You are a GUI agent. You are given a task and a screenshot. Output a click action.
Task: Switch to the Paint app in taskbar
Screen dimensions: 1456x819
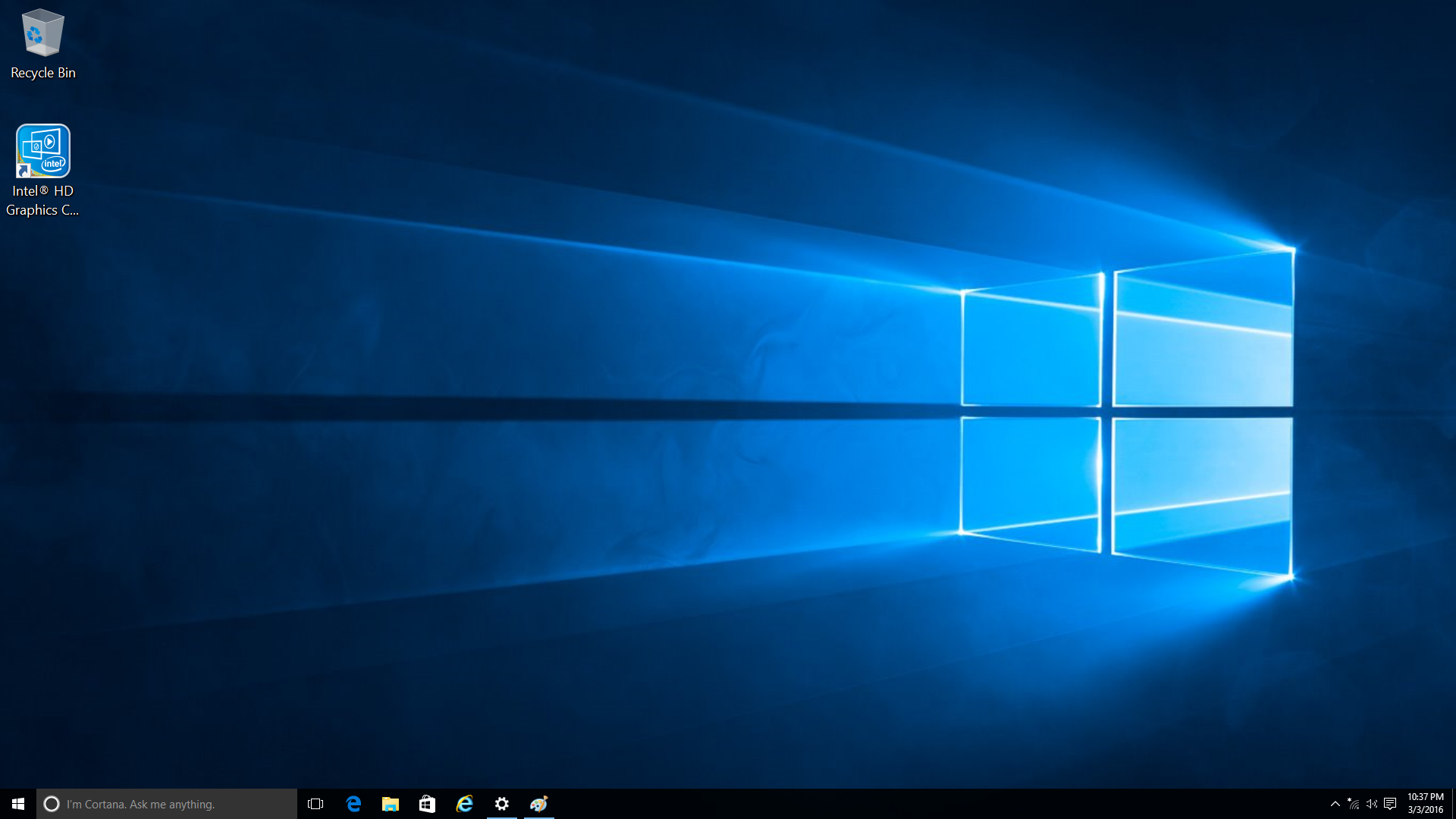tap(539, 804)
